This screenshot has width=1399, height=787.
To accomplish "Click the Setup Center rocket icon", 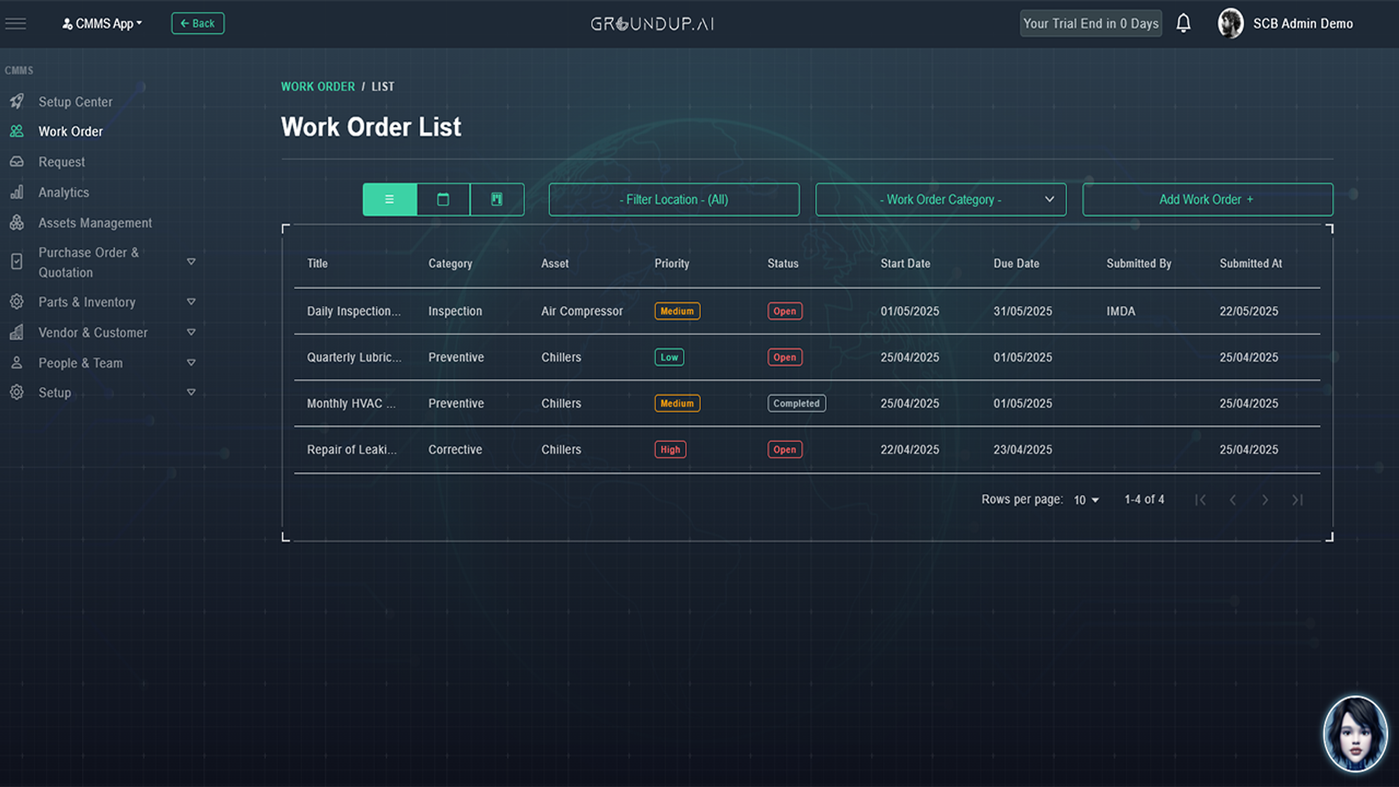I will [17, 102].
